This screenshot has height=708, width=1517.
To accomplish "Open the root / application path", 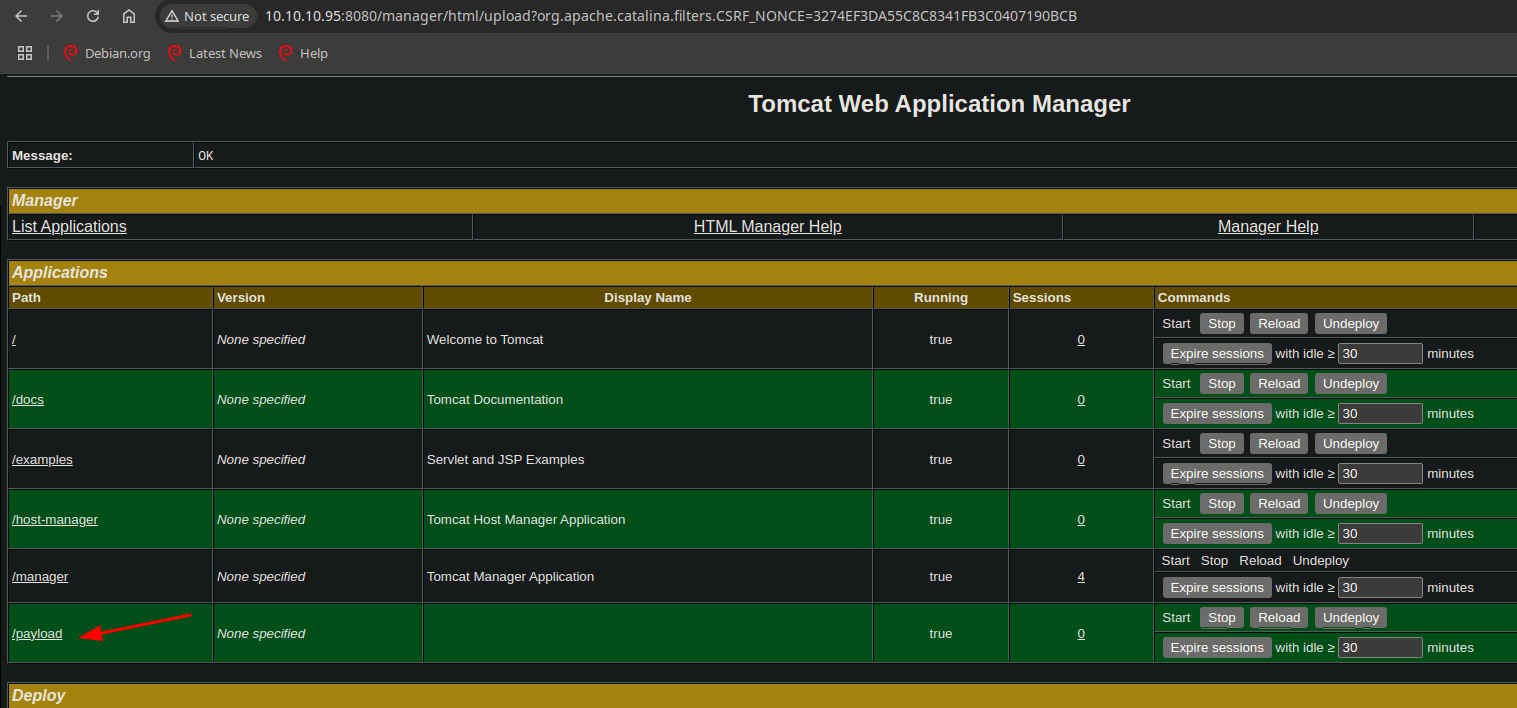I will (14, 339).
